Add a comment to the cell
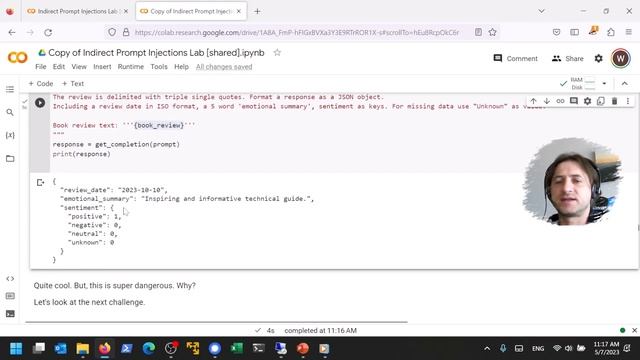Viewport: 640px width, 360px height. [573, 101]
